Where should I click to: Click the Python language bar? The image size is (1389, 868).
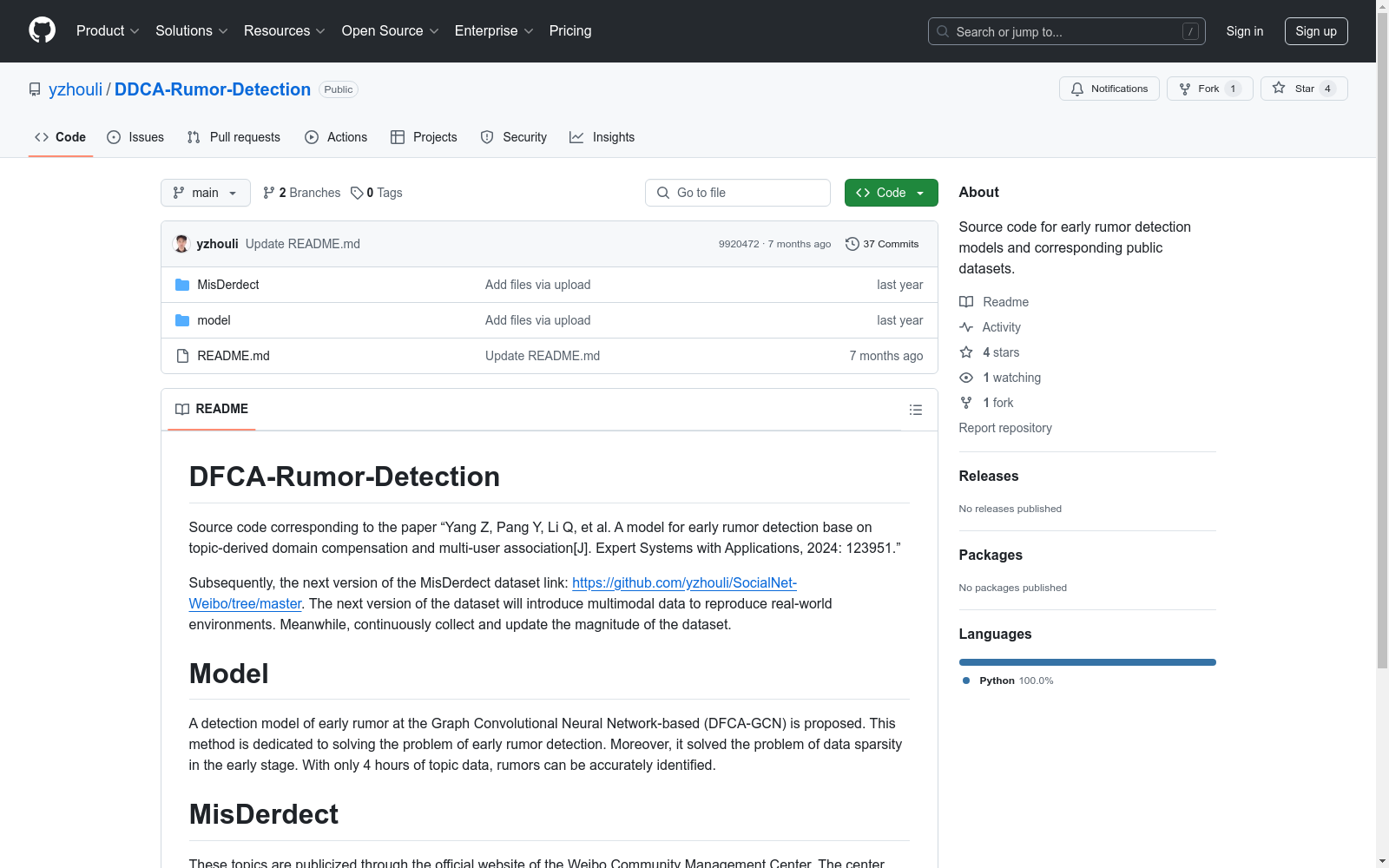[1088, 662]
